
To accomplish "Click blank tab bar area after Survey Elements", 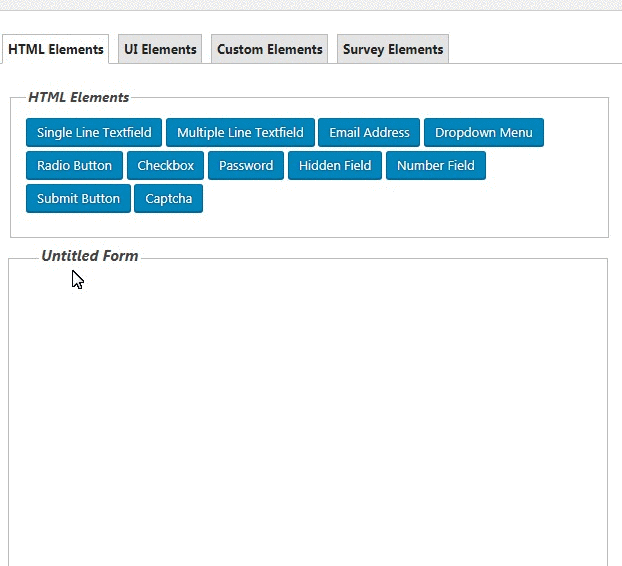I will pos(535,49).
